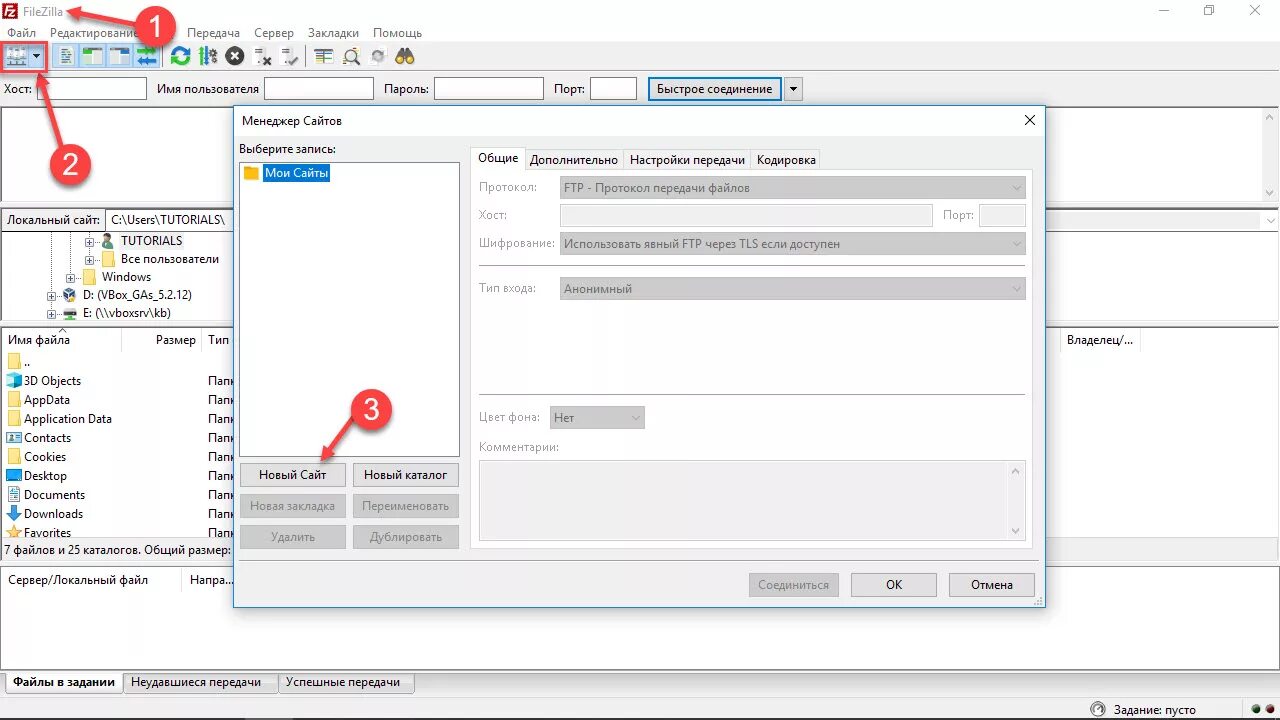Click the disconnect from server icon
The width and height of the screenshot is (1280, 720).
tap(263, 57)
